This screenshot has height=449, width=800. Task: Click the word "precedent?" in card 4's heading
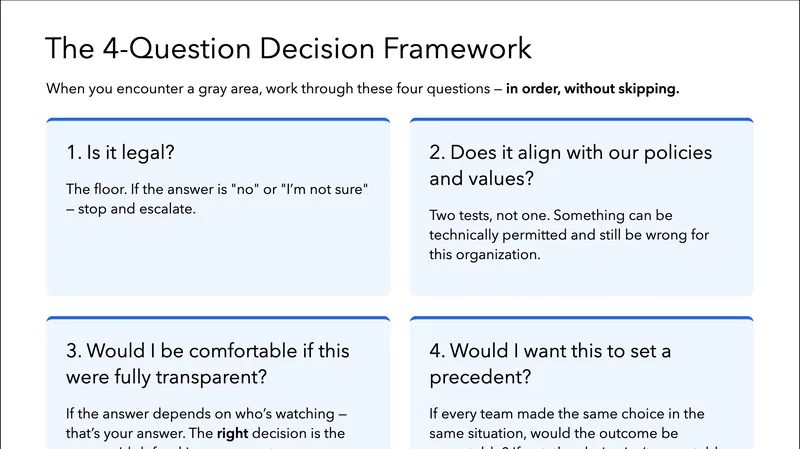pos(480,377)
